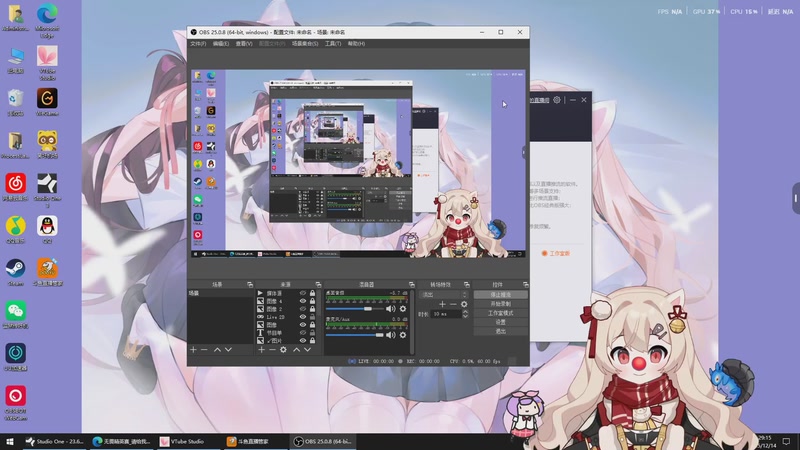Pop out the Controls dock panel
Viewport: 800px width, 450px height.
tap(526, 285)
